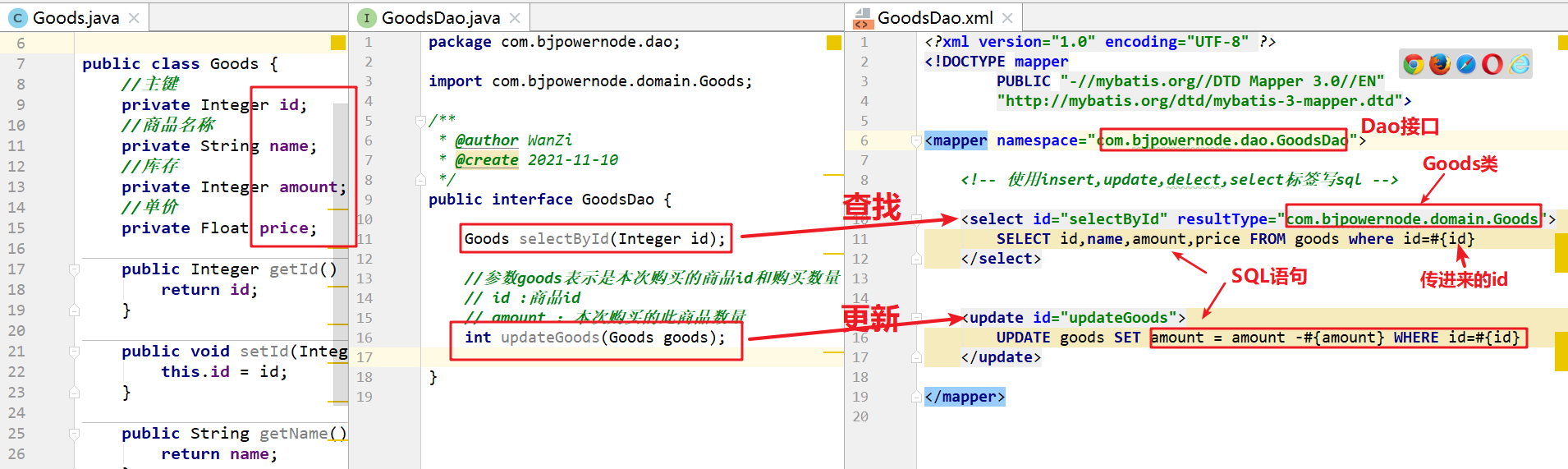Click line number 9 in the Goods.java gutter

point(21,105)
